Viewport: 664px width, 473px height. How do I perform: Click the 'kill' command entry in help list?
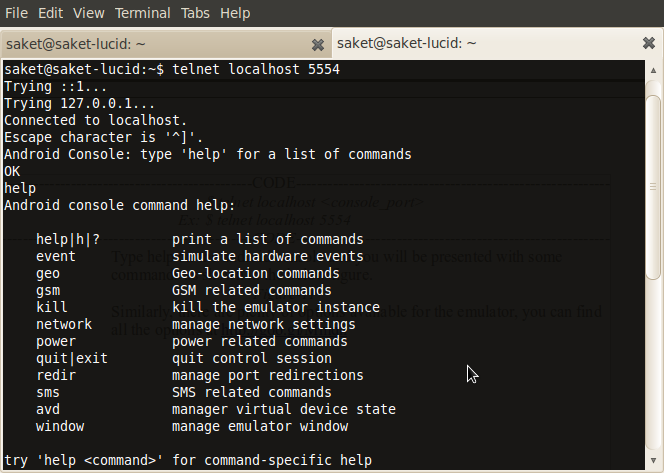point(52,307)
